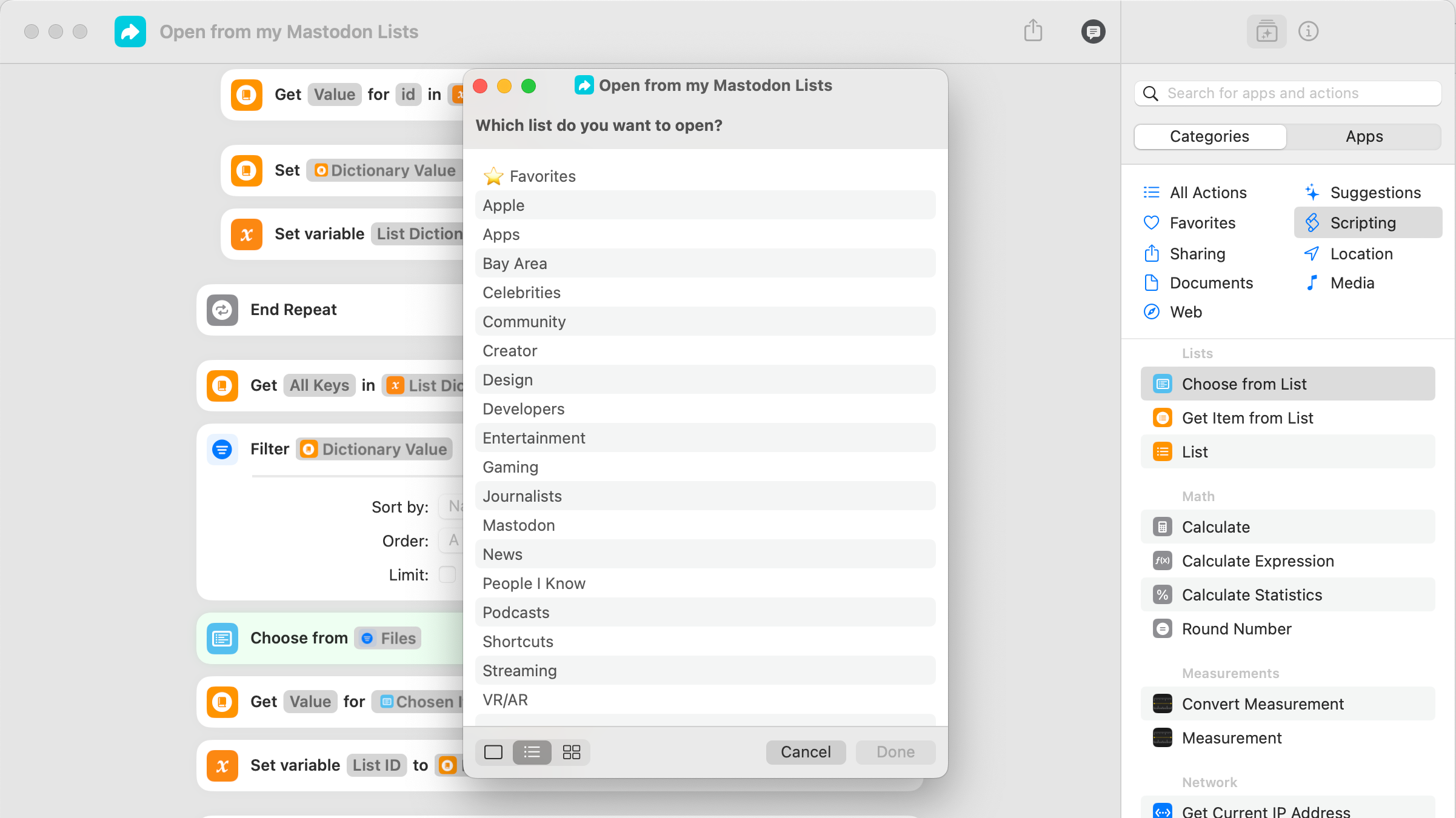
Task: Click the Calculate action icon
Action: coord(1162,527)
